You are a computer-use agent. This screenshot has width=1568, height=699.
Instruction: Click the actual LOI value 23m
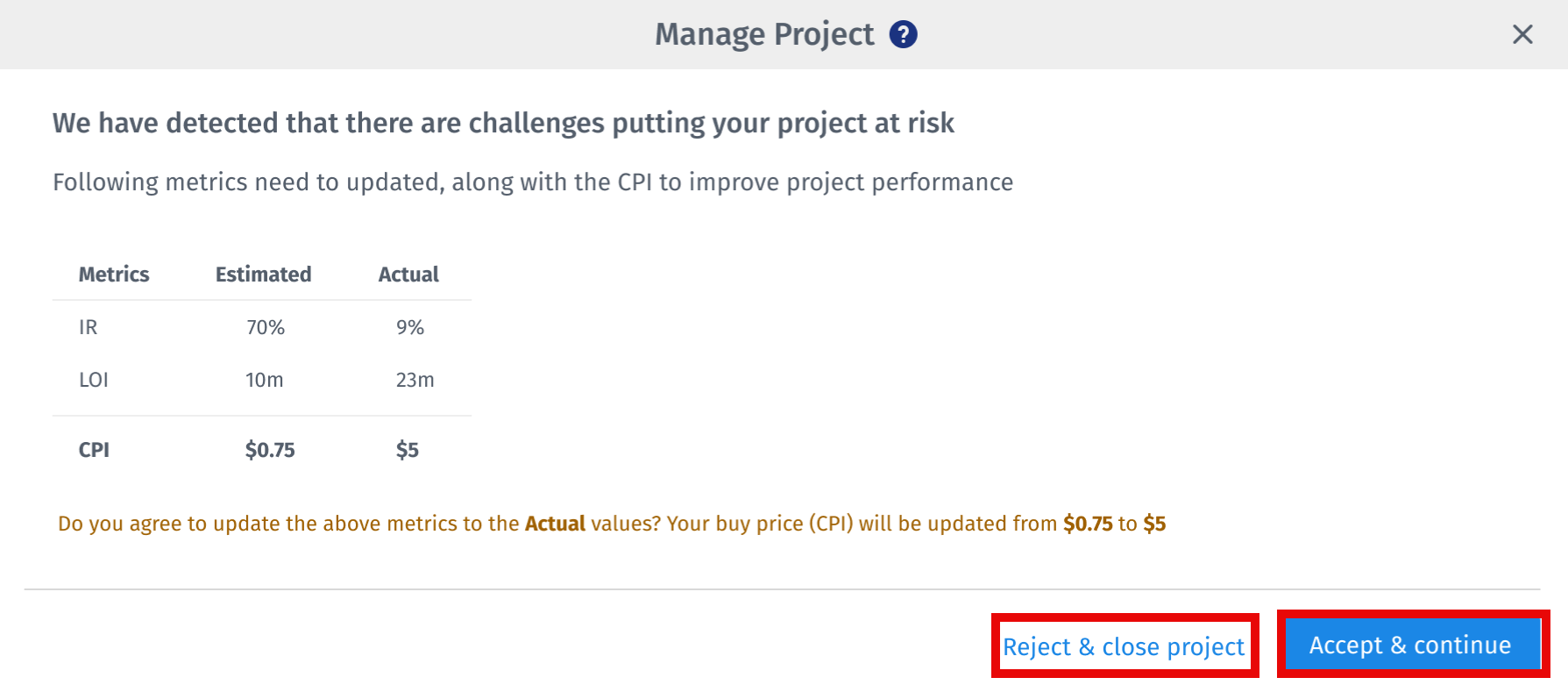415,380
